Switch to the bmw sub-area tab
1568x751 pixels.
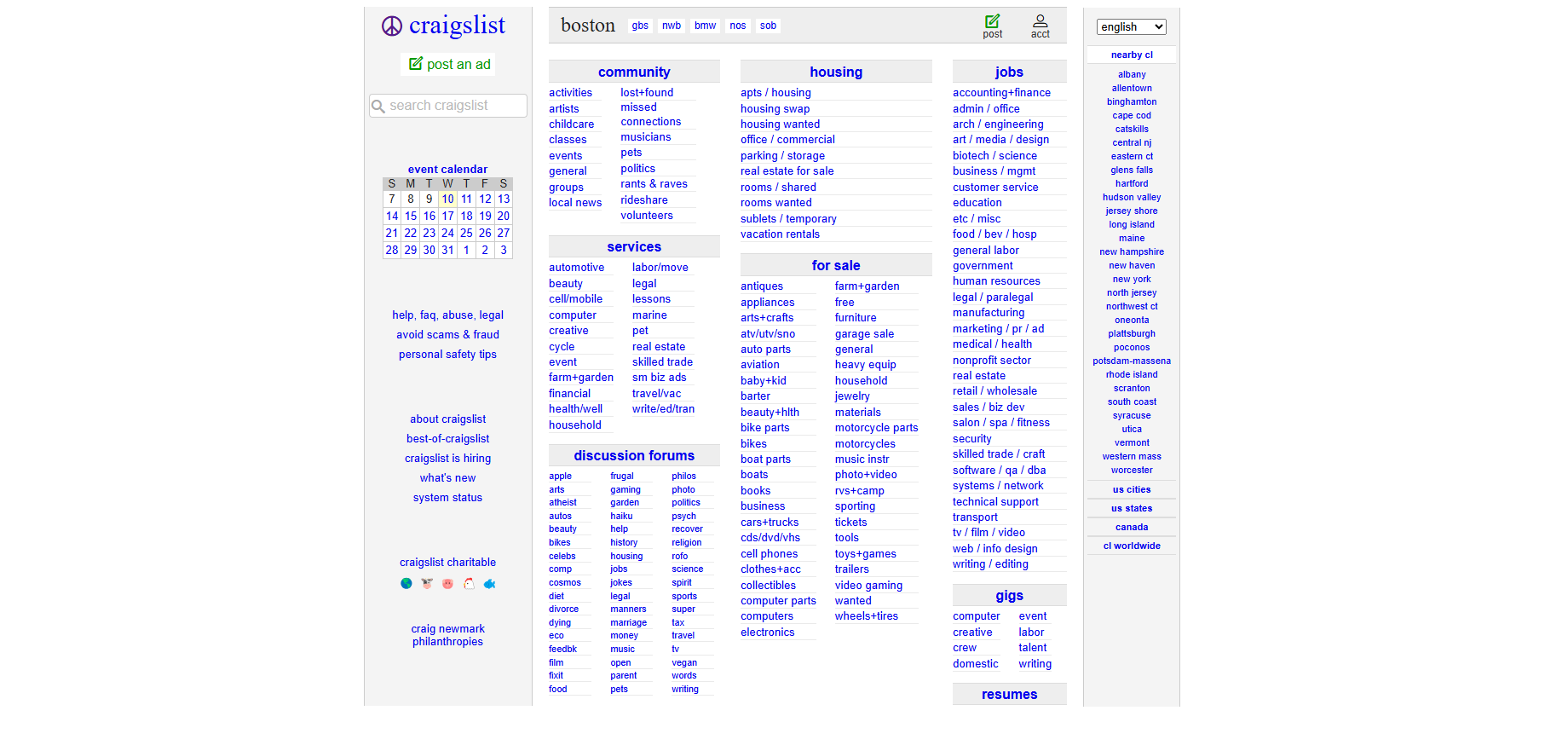click(x=705, y=26)
